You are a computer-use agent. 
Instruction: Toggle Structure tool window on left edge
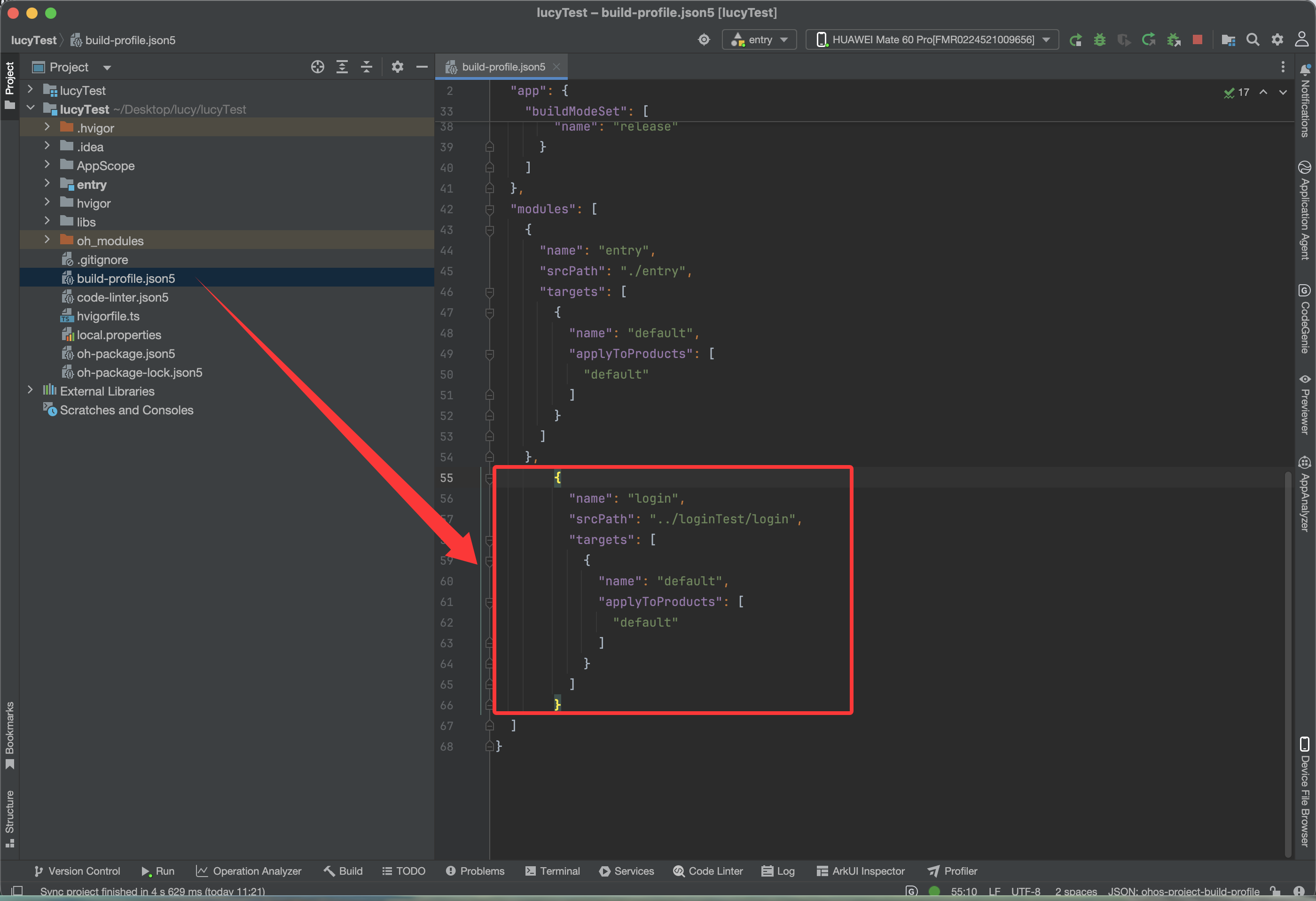pos(9,818)
